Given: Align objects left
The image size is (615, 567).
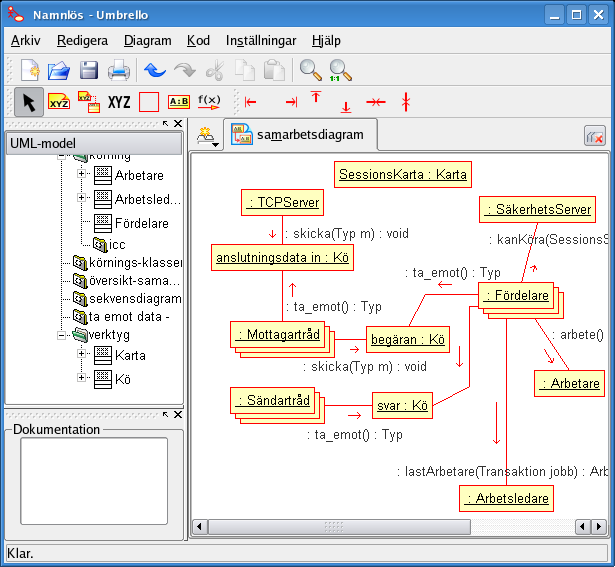Looking at the screenshot, I should (250, 102).
